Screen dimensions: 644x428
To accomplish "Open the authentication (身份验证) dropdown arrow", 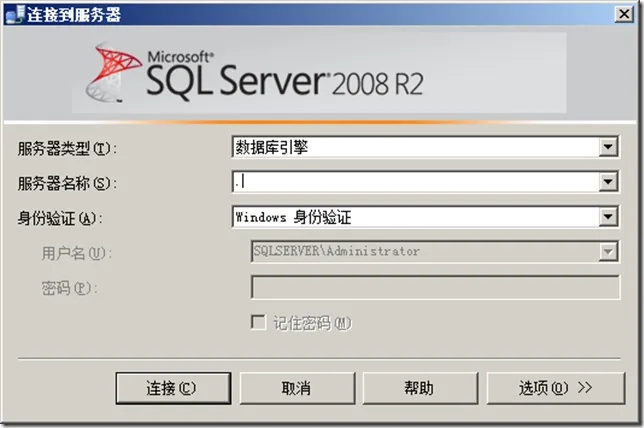I will click(x=608, y=216).
